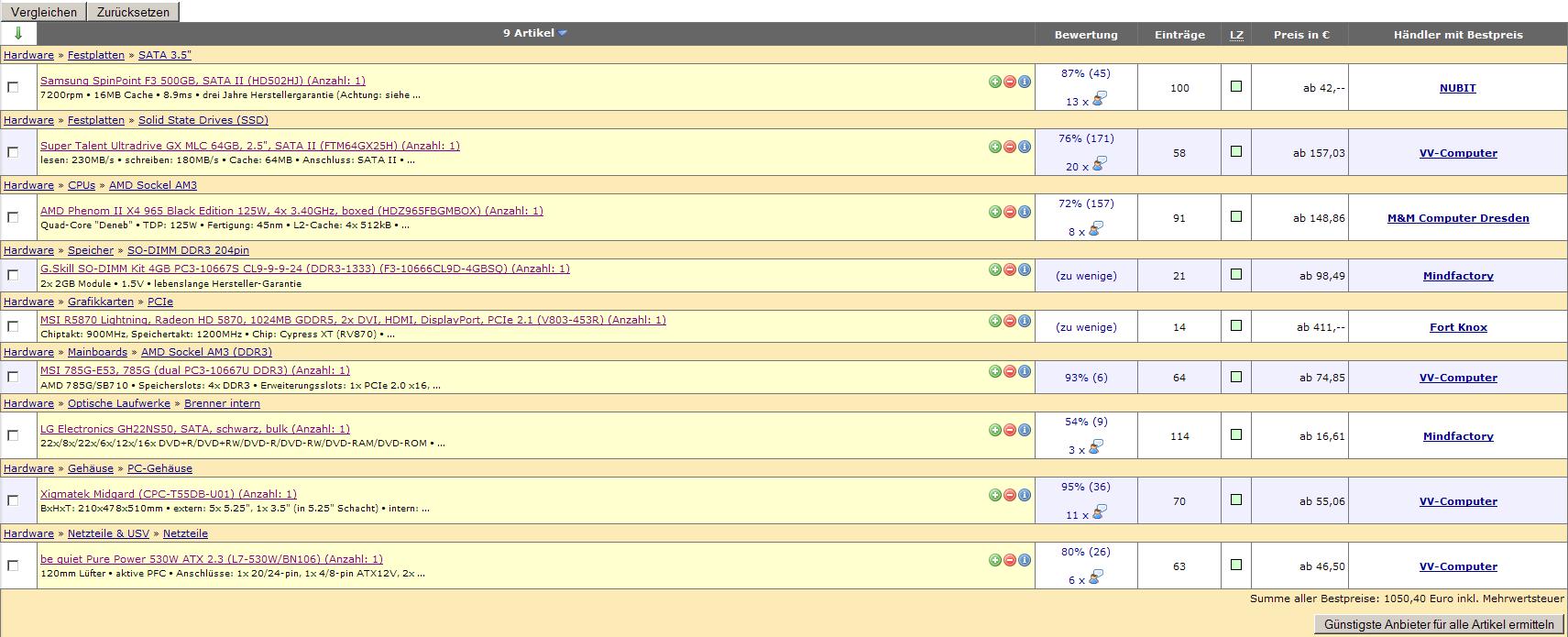Click the Händler mit Bestpreis column header
Image resolution: width=1568 pixels, height=637 pixels.
tap(1458, 35)
